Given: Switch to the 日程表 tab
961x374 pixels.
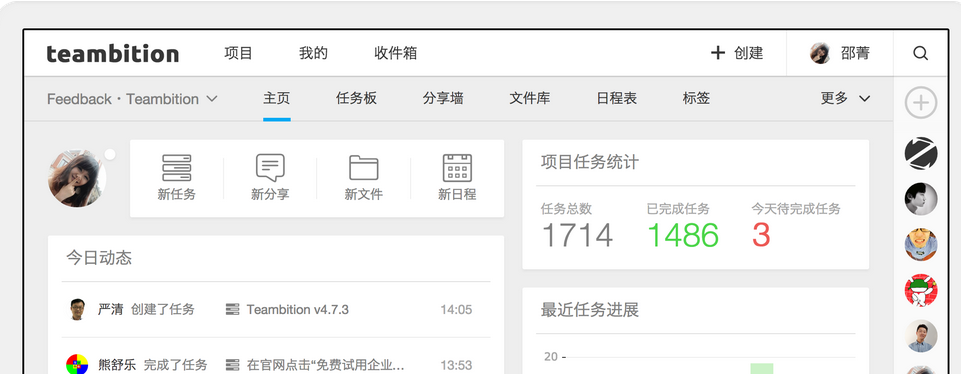Looking at the screenshot, I should click(617, 98).
